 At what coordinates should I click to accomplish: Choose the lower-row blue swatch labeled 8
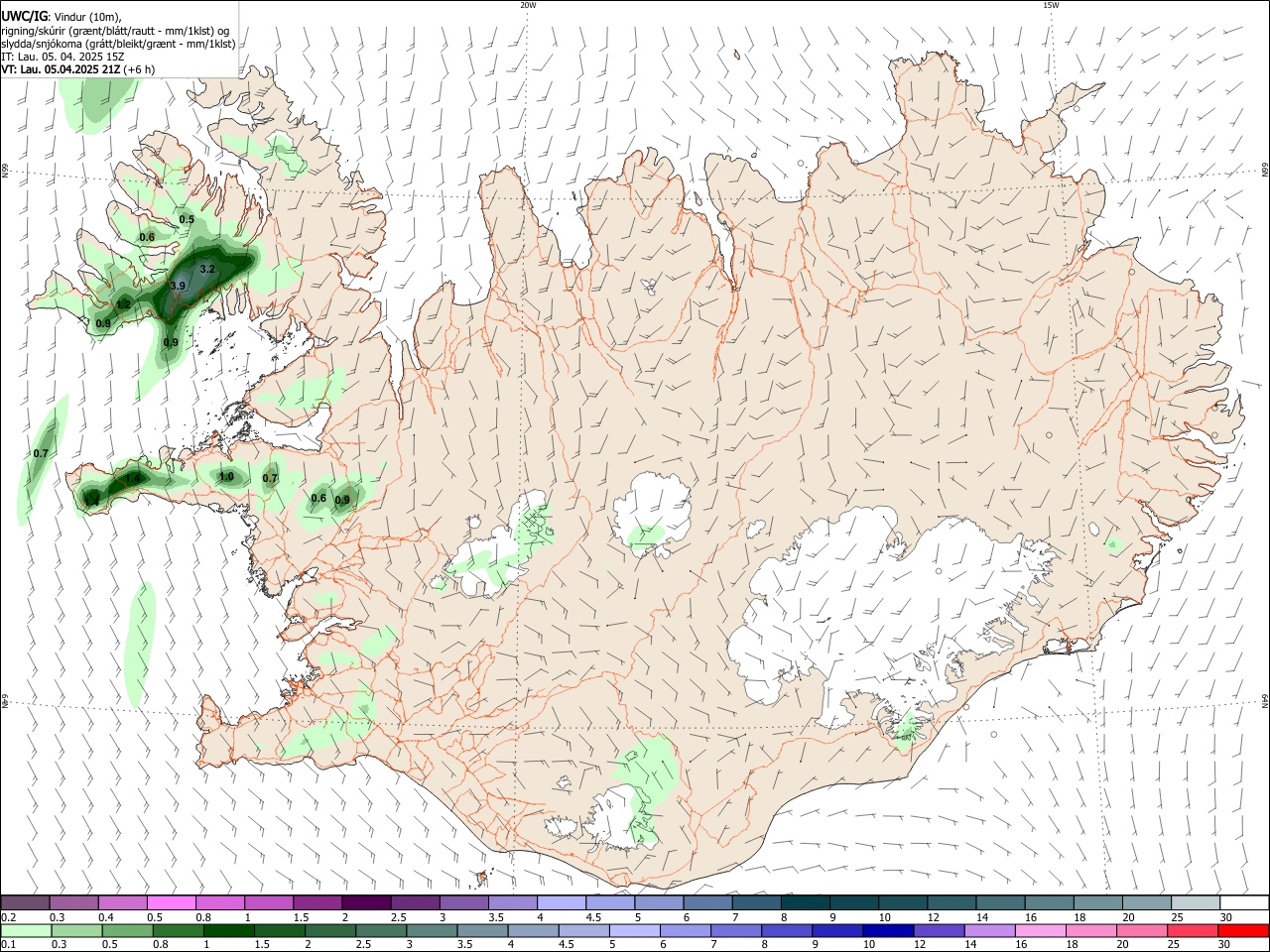point(786,930)
